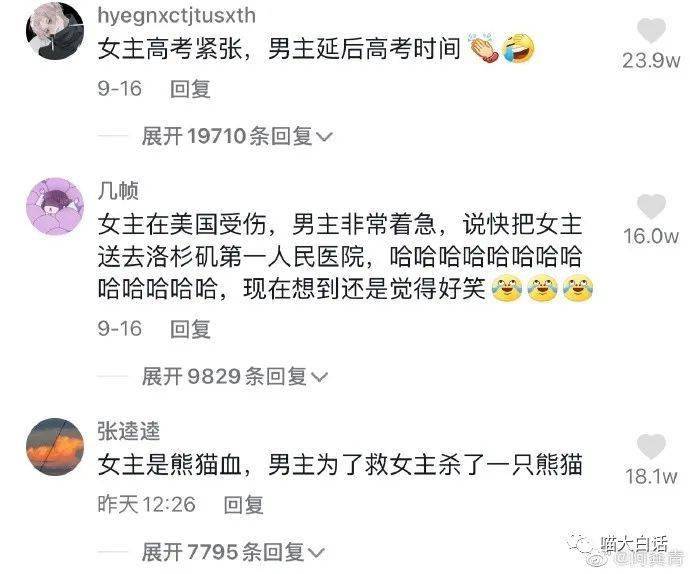The width and height of the screenshot is (690, 574).
Task: Click the comment text about 洛杉矶第一人民医院
Action: 340,257
